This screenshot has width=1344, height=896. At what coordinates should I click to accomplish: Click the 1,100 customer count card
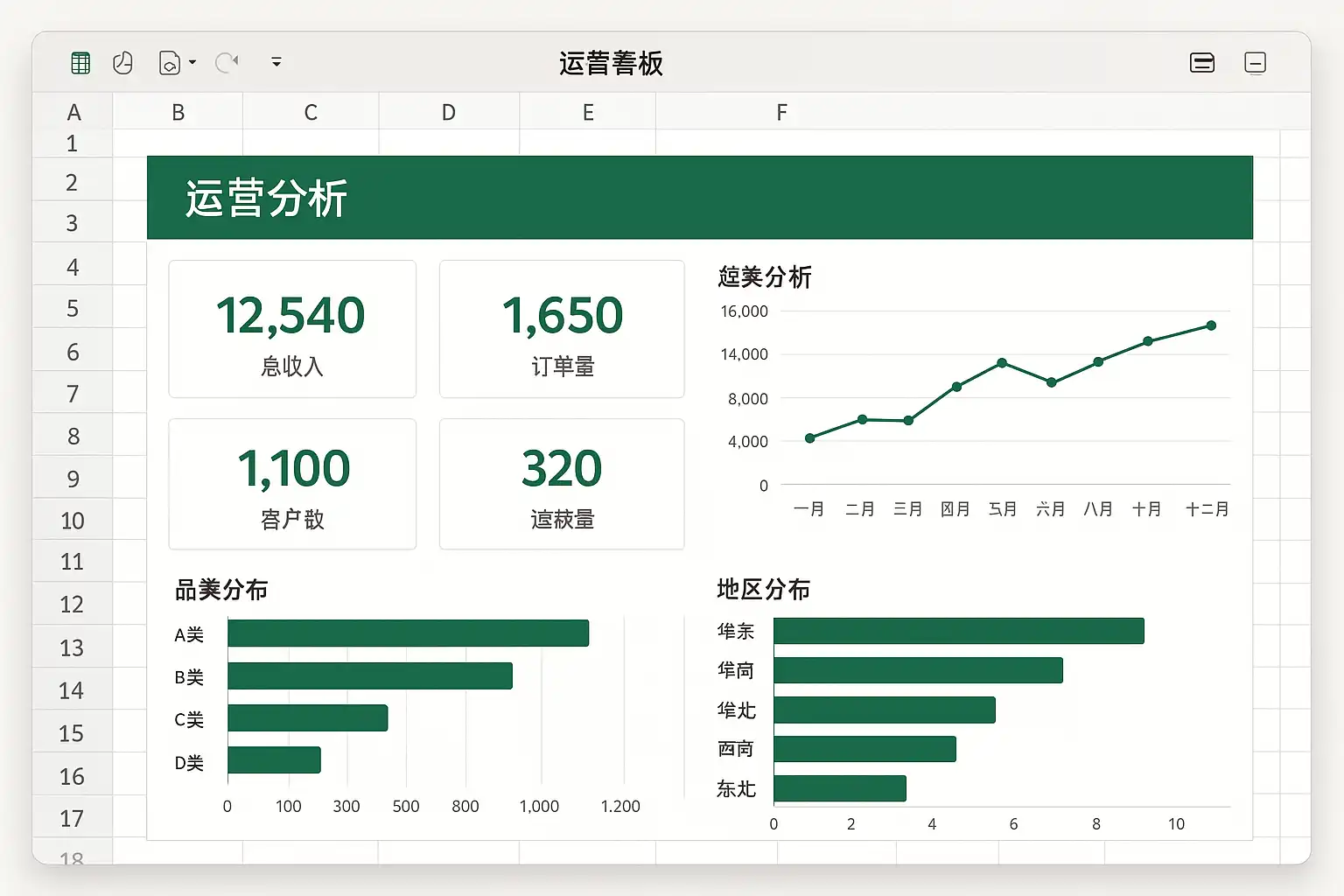291,484
